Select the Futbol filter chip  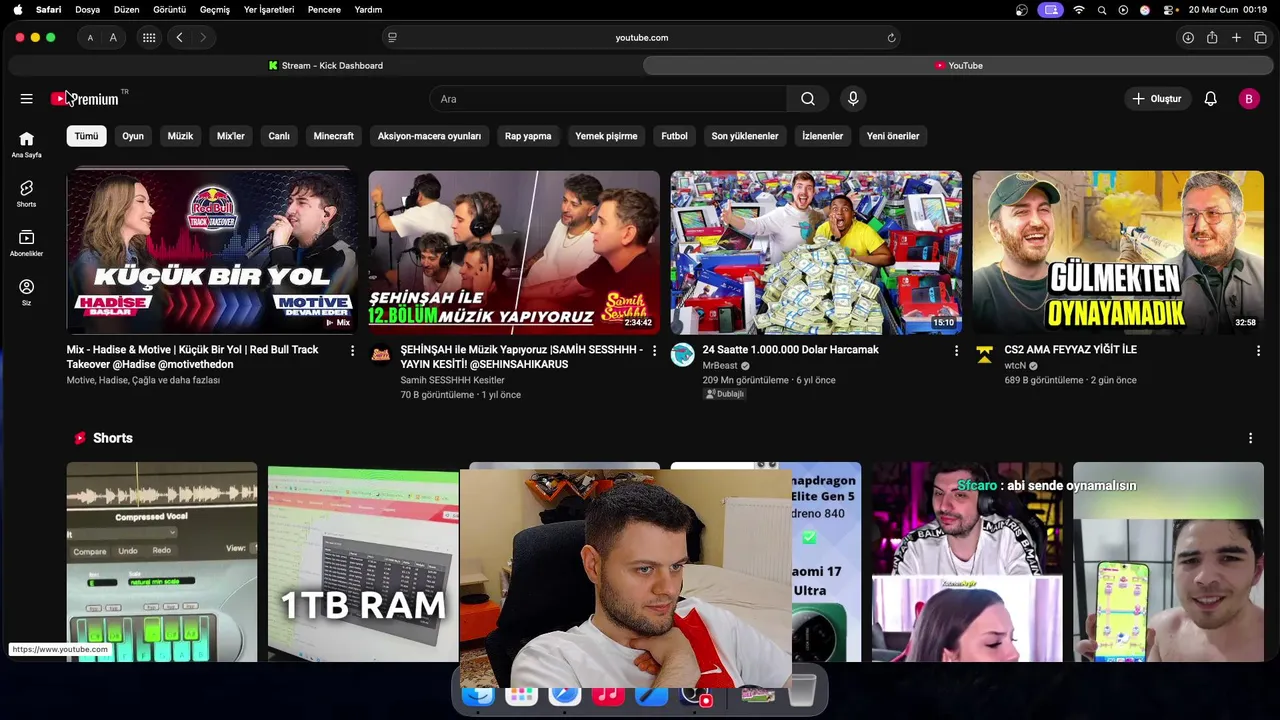click(674, 136)
